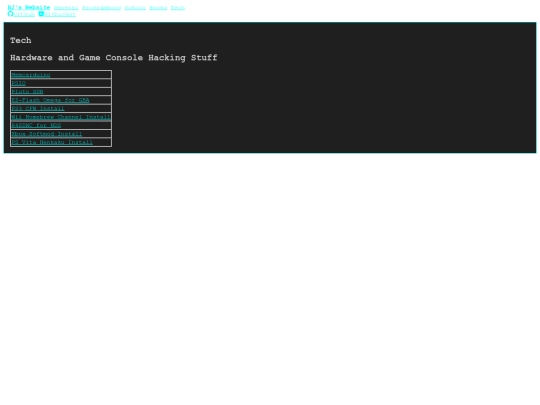
Task: Click the GitHub octocat icon
Action: click(x=10, y=14)
